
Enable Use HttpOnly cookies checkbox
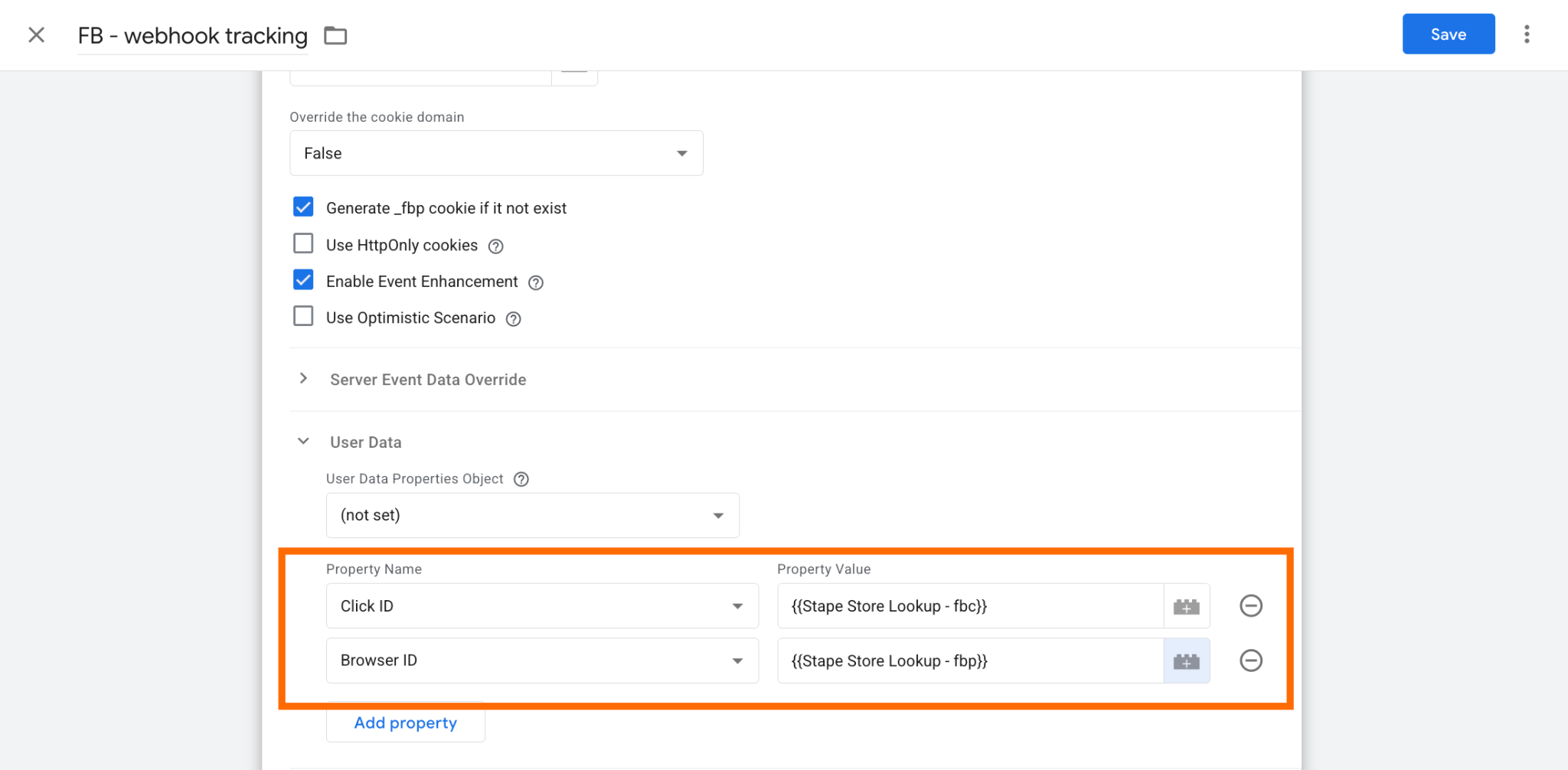(x=303, y=243)
